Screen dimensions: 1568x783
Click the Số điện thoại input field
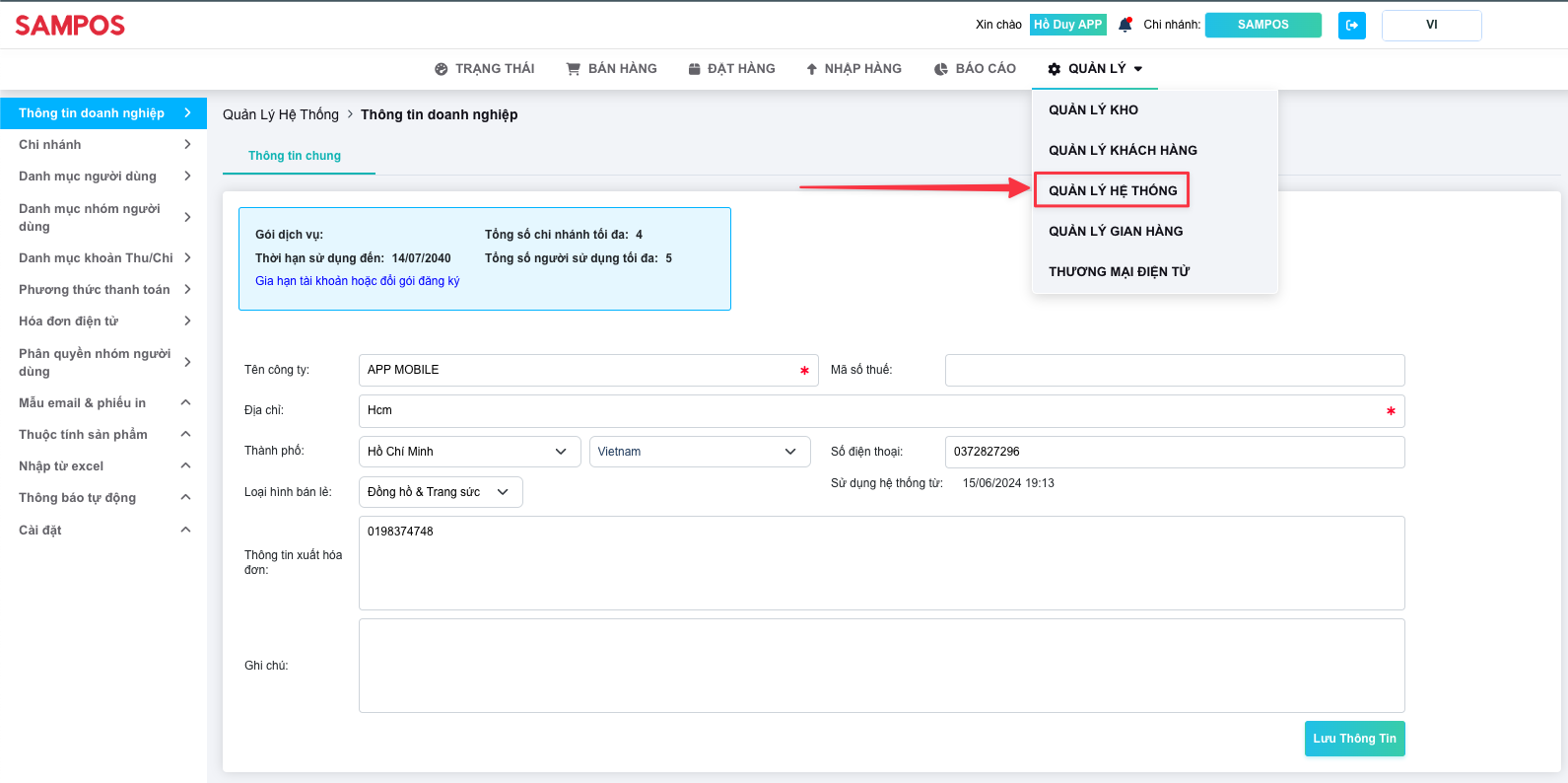point(1175,452)
